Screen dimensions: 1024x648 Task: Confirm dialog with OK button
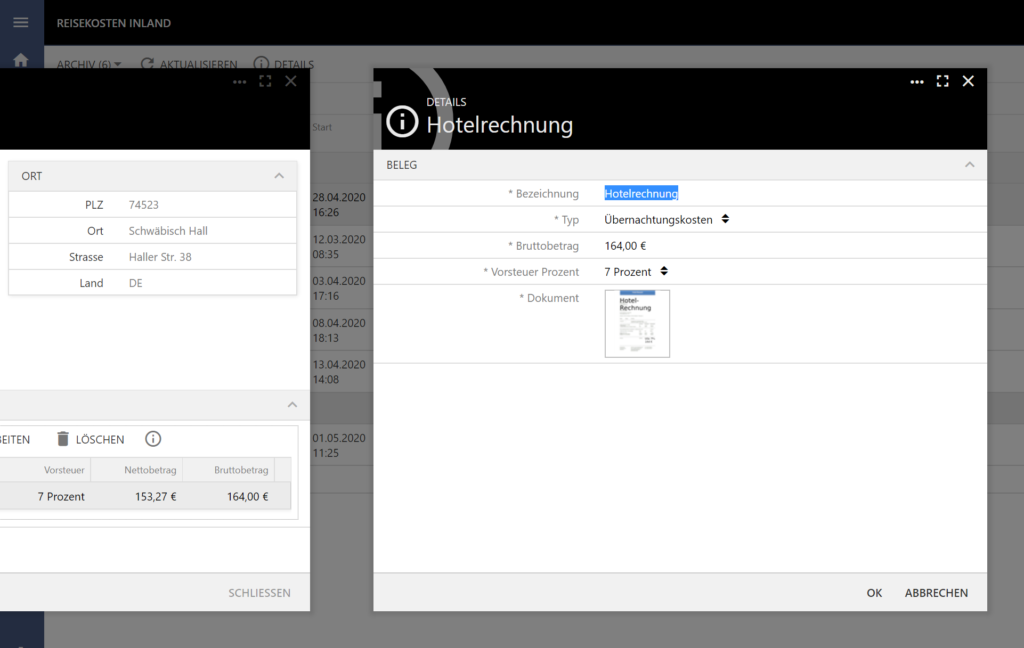(x=874, y=593)
